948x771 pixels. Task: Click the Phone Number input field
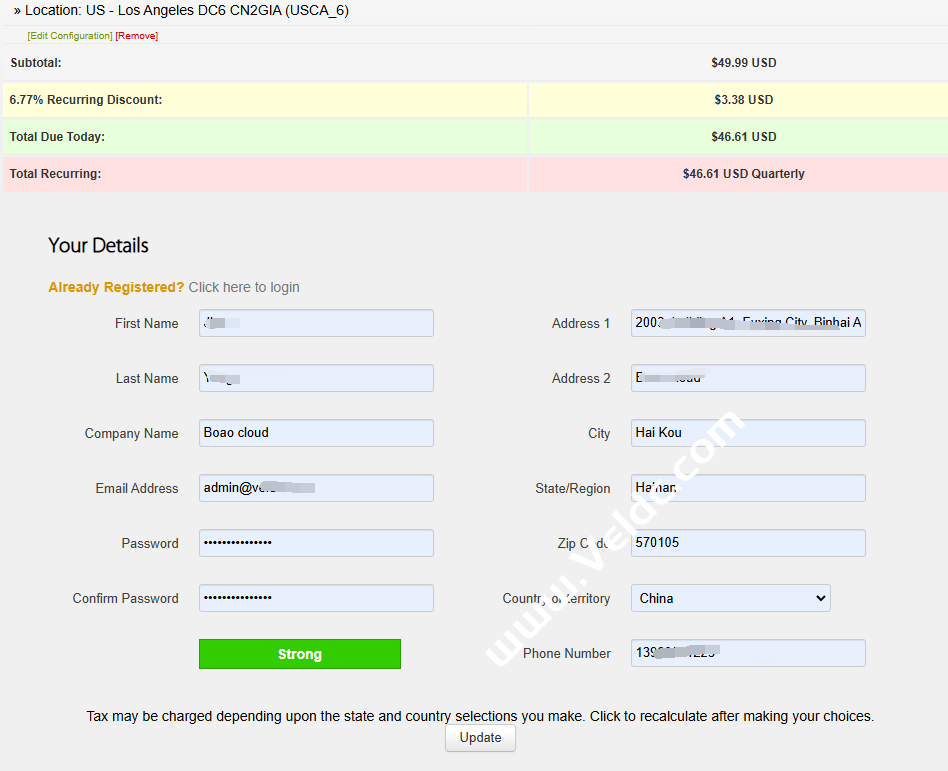[748, 653]
